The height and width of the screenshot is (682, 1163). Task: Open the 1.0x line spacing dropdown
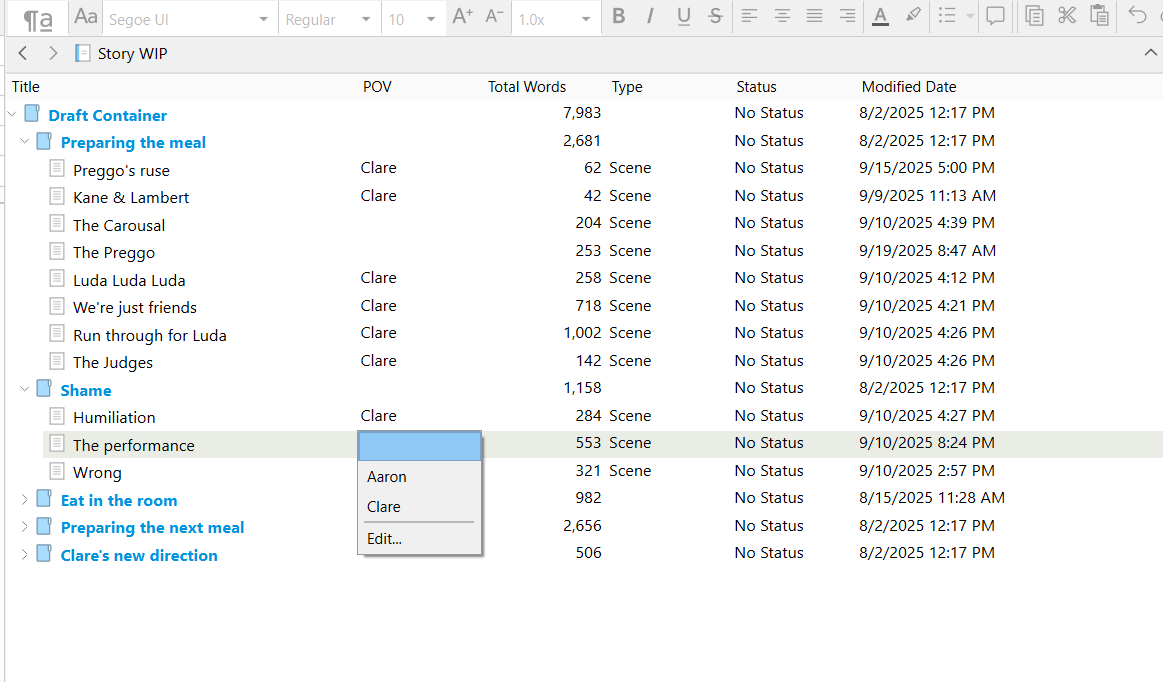tap(555, 19)
